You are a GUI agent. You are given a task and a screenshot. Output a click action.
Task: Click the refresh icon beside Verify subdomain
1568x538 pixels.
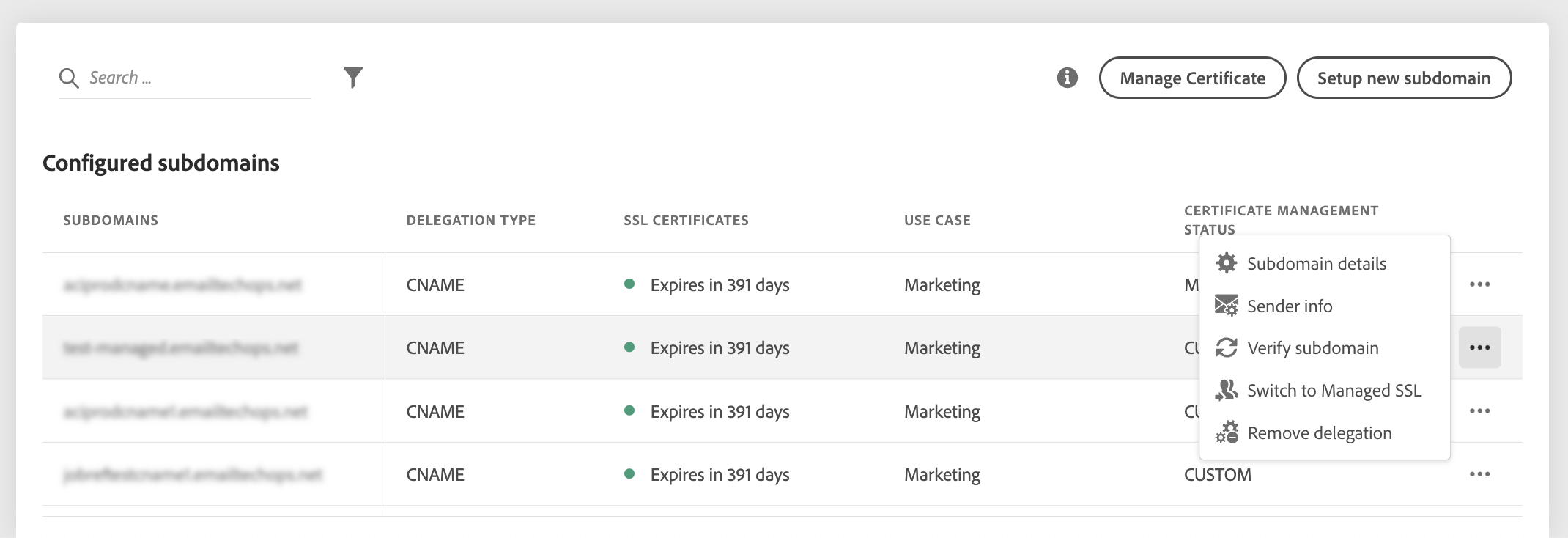click(1227, 347)
